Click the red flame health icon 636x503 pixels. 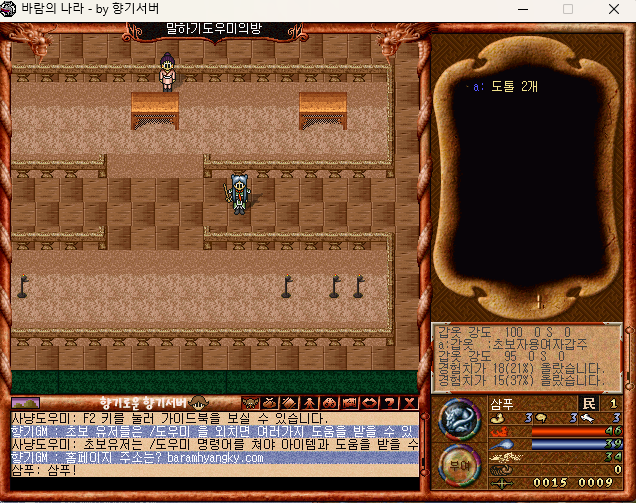click(500, 431)
